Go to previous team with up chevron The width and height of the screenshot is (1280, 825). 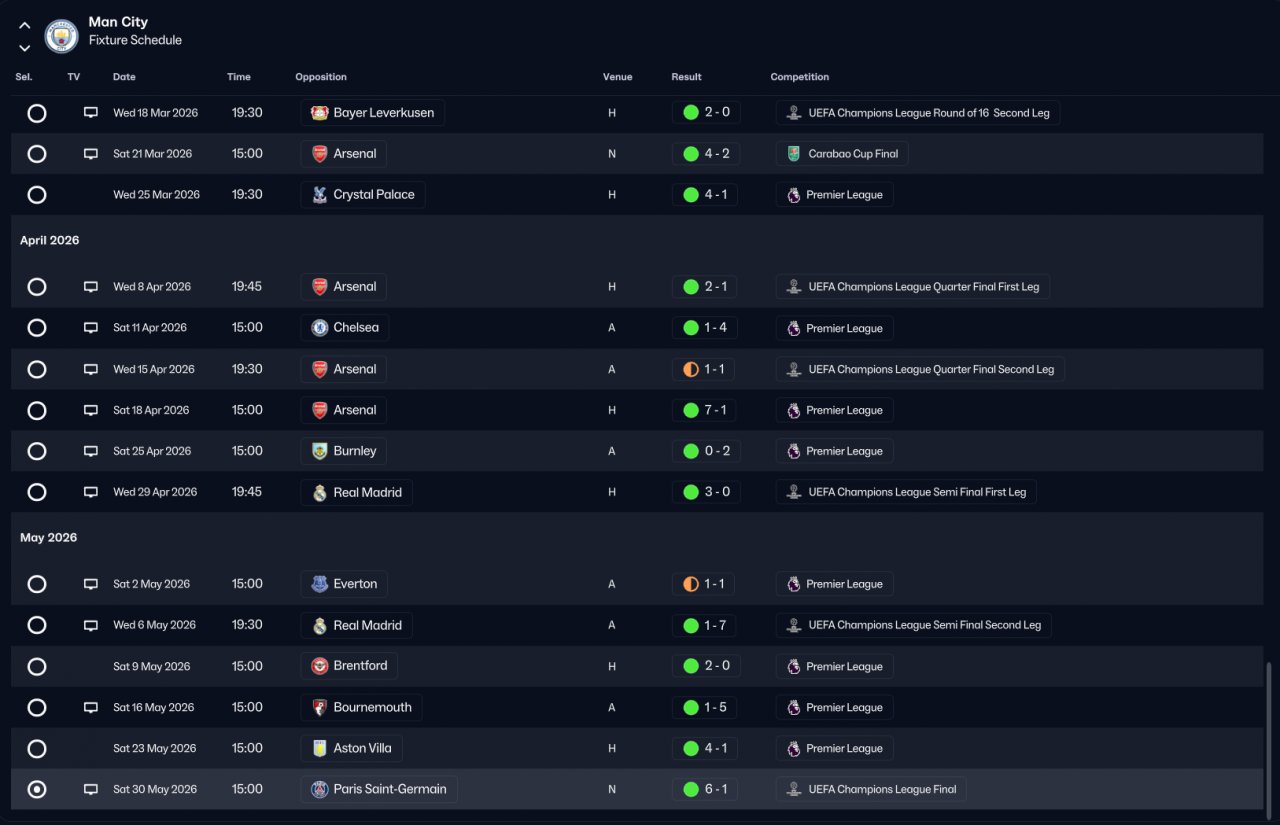25,26
